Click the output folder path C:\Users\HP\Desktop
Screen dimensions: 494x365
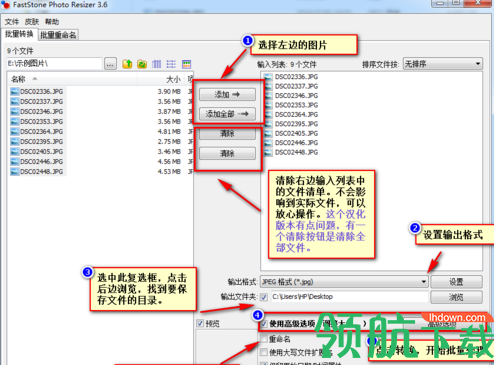click(349, 297)
